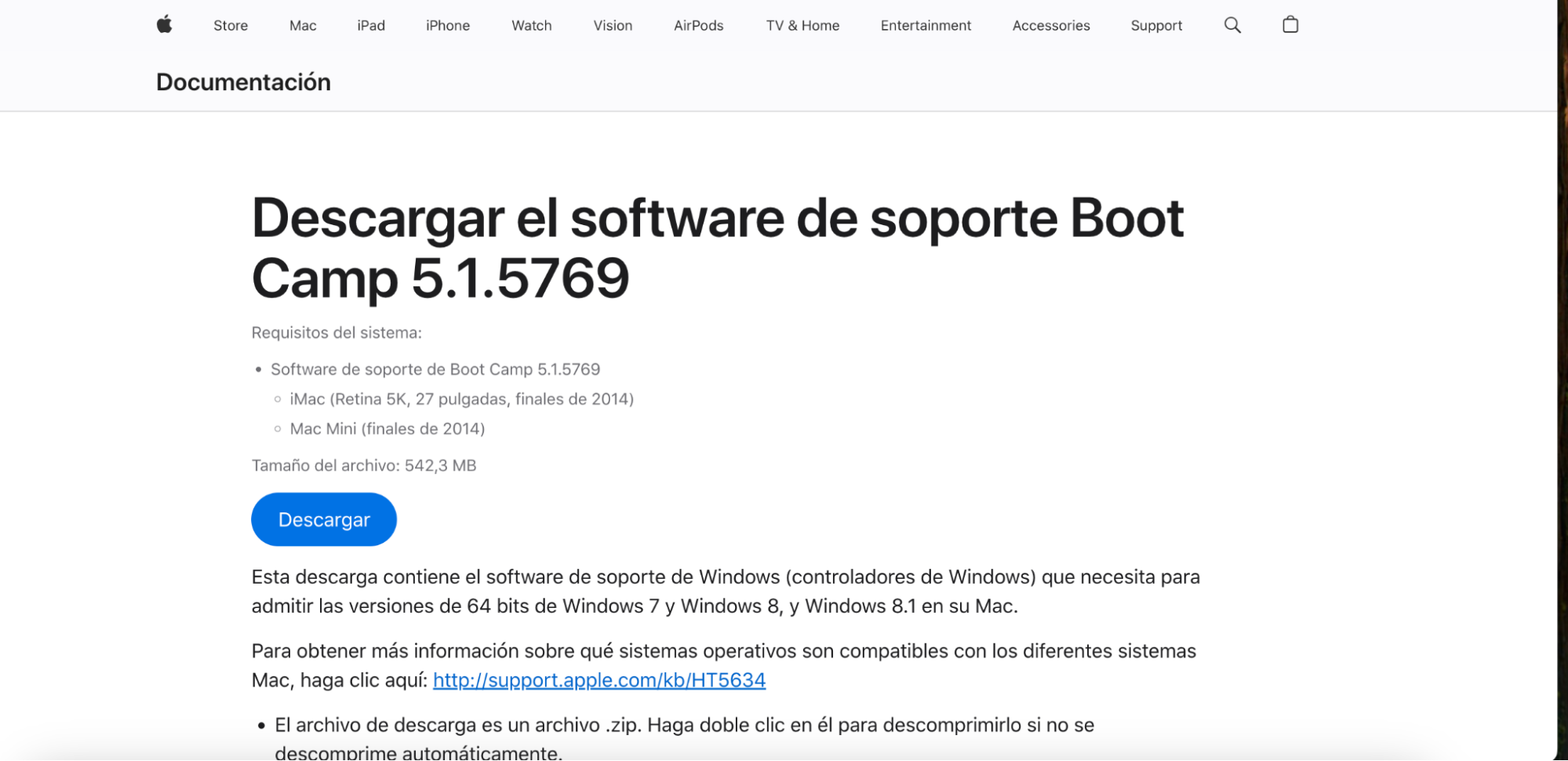Open the search icon
The height and width of the screenshot is (761, 1568).
[x=1231, y=24]
